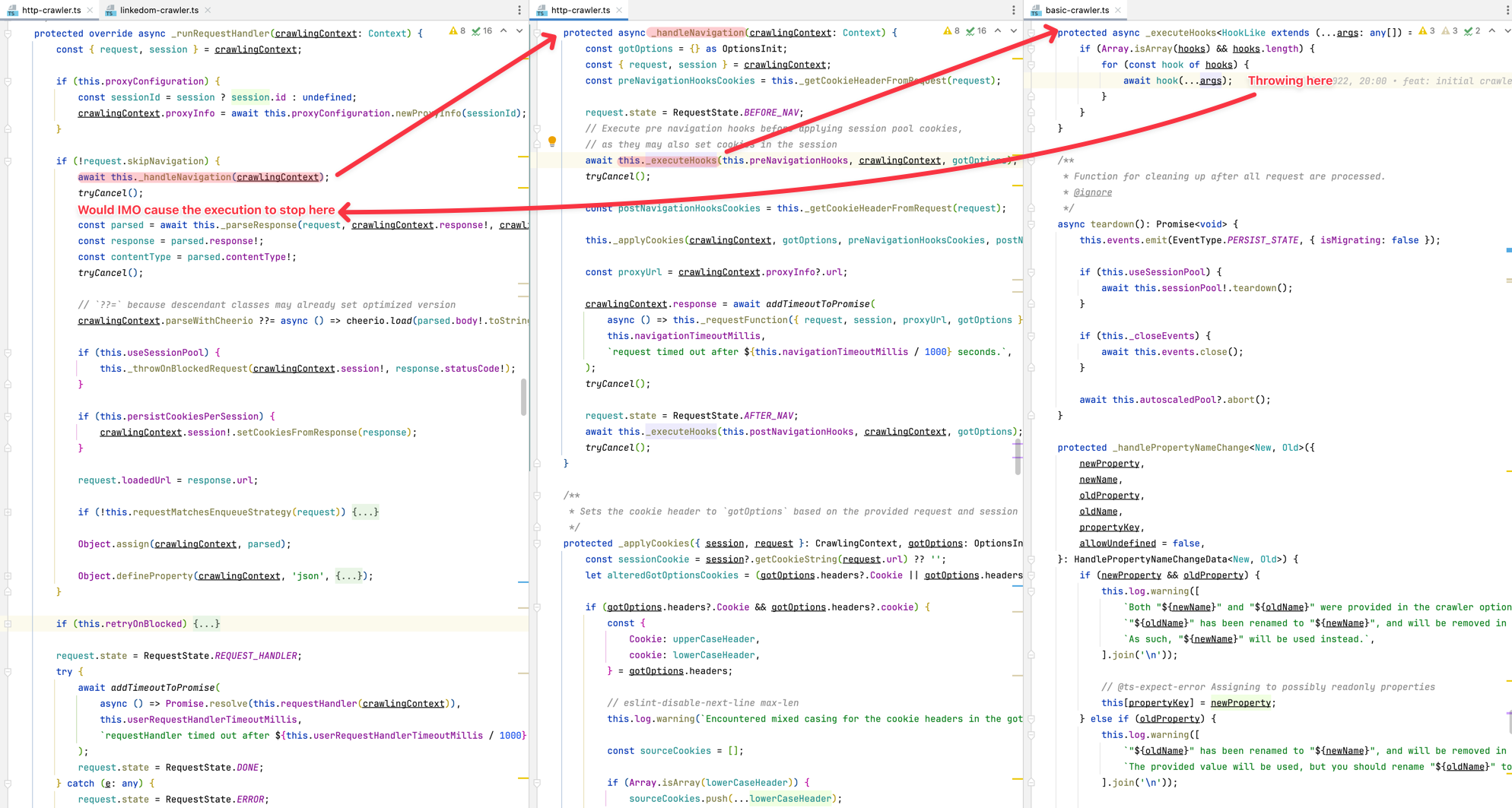Jump to previous highlighted error in middle pane
The height and width of the screenshot is (808, 1512).
click(x=998, y=31)
